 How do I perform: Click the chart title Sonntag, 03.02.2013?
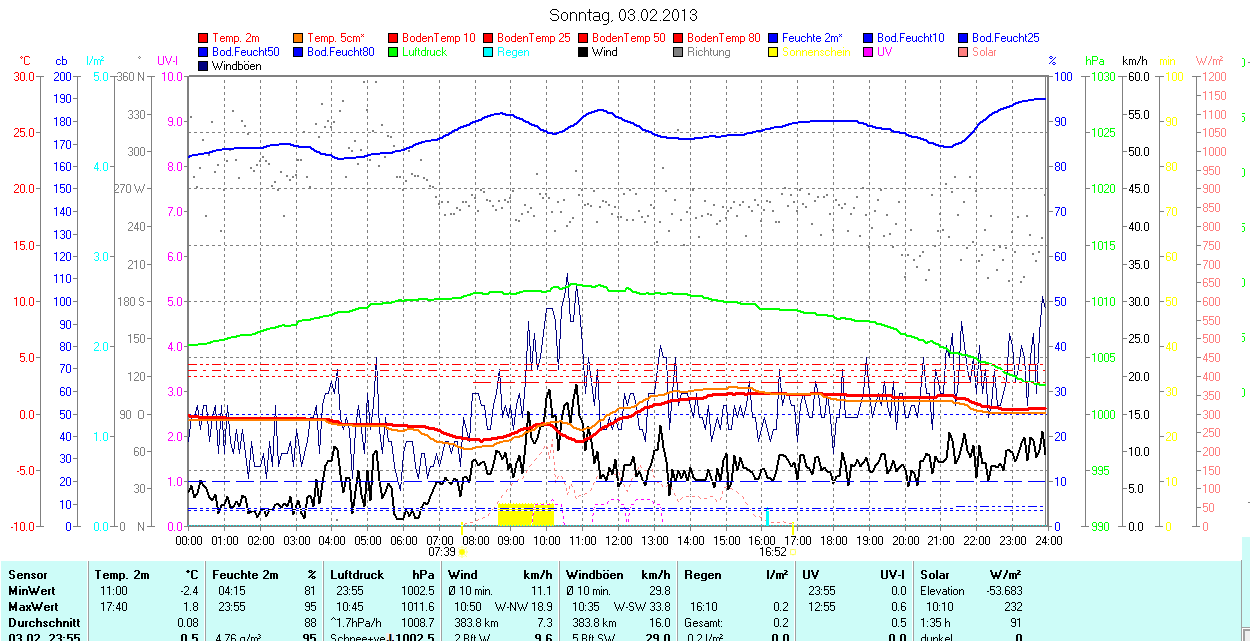624,15
